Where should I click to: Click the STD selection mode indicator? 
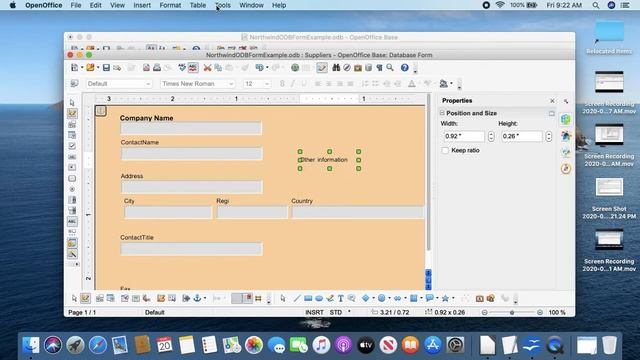[x=336, y=312]
